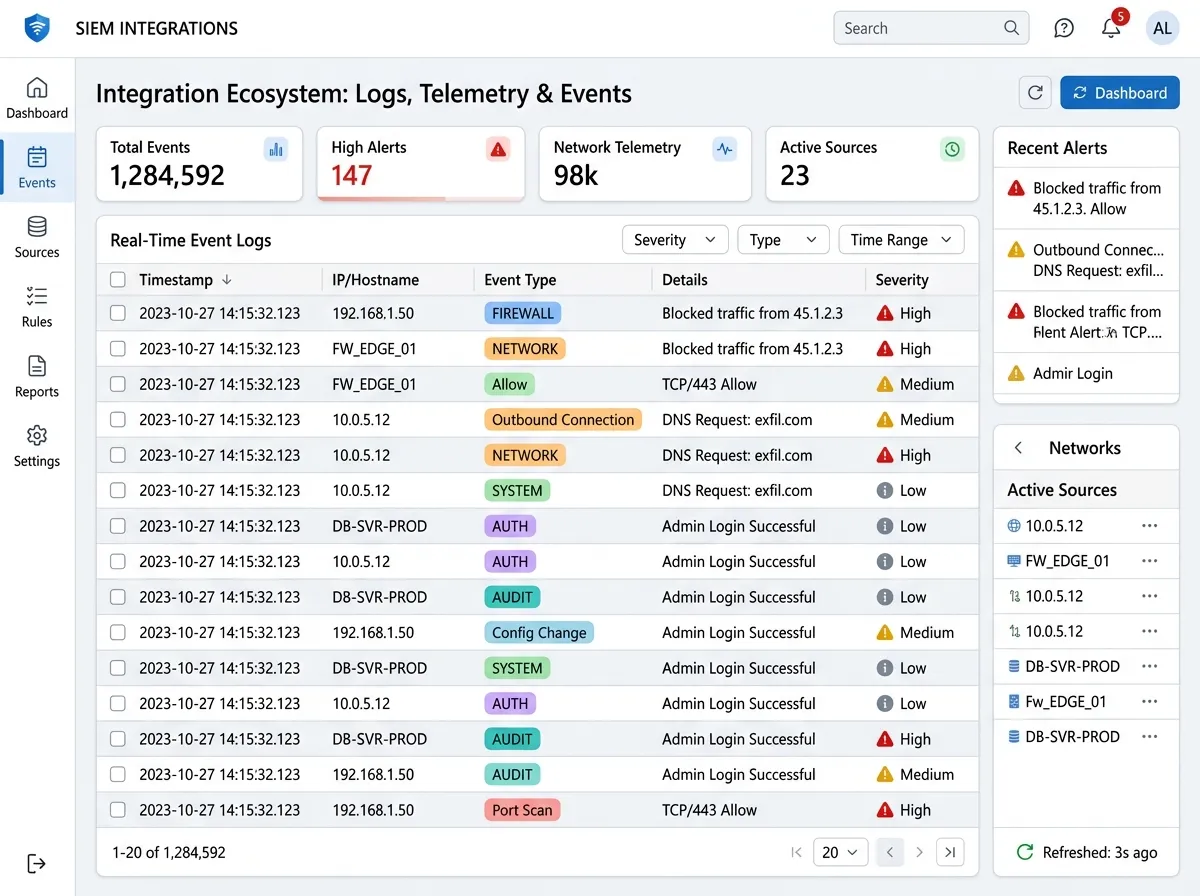Check the Outbound Connection row checkbox

click(x=118, y=420)
